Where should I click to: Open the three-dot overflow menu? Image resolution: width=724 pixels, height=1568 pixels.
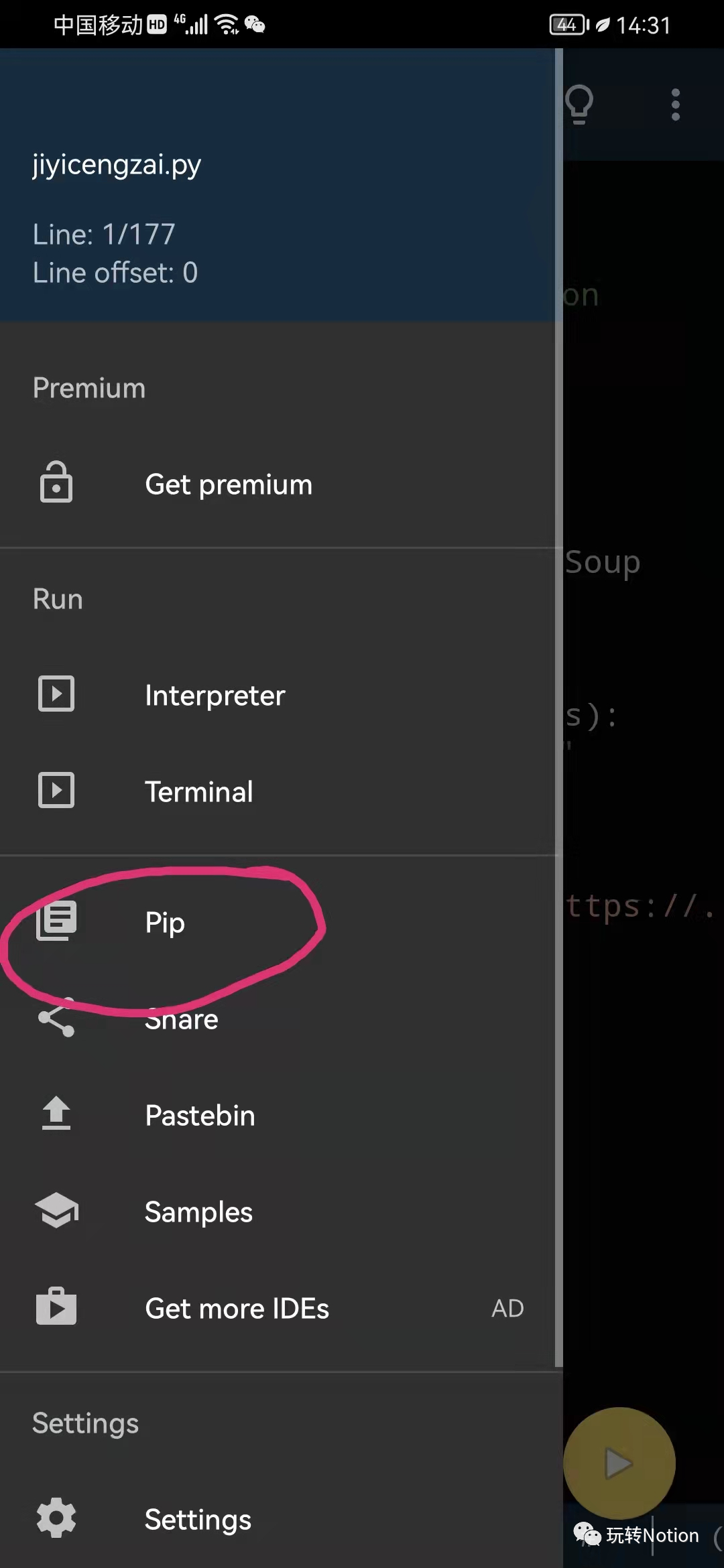[x=676, y=105]
